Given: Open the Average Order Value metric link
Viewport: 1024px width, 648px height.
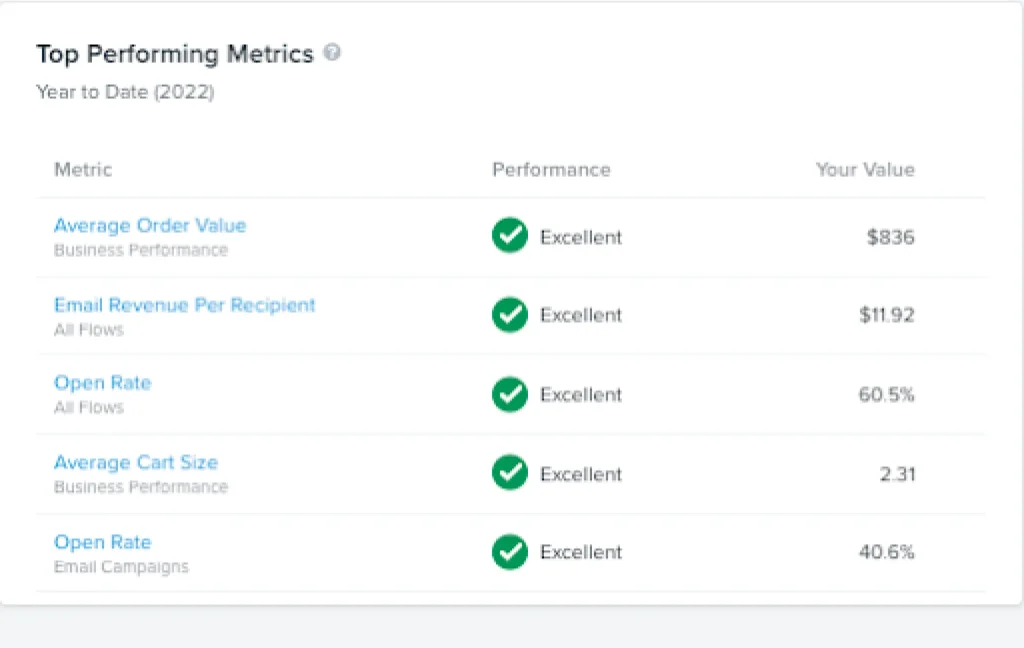Looking at the screenshot, I should tap(150, 226).
